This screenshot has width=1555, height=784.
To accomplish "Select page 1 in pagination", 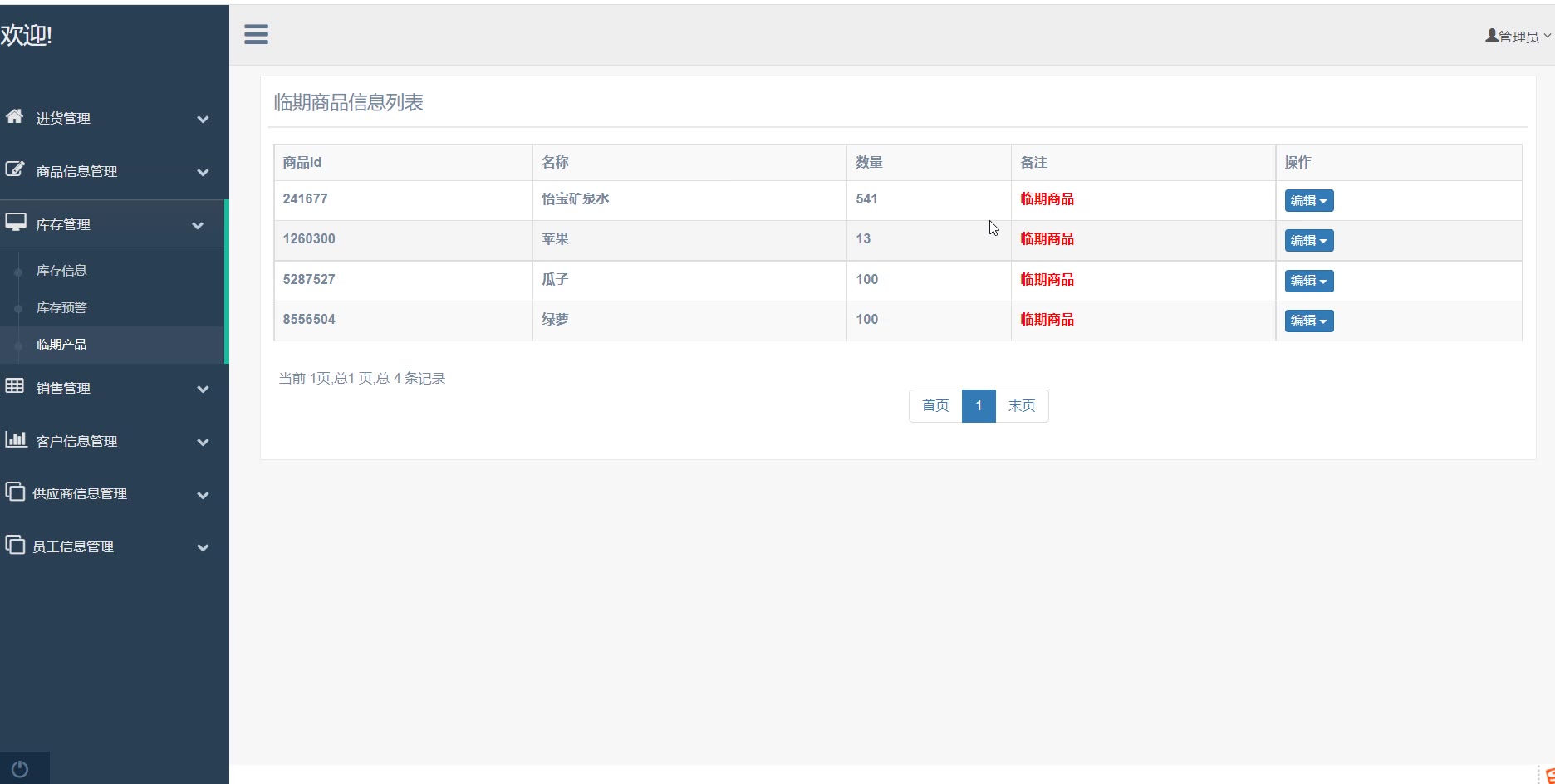I will pyautogui.click(x=979, y=405).
